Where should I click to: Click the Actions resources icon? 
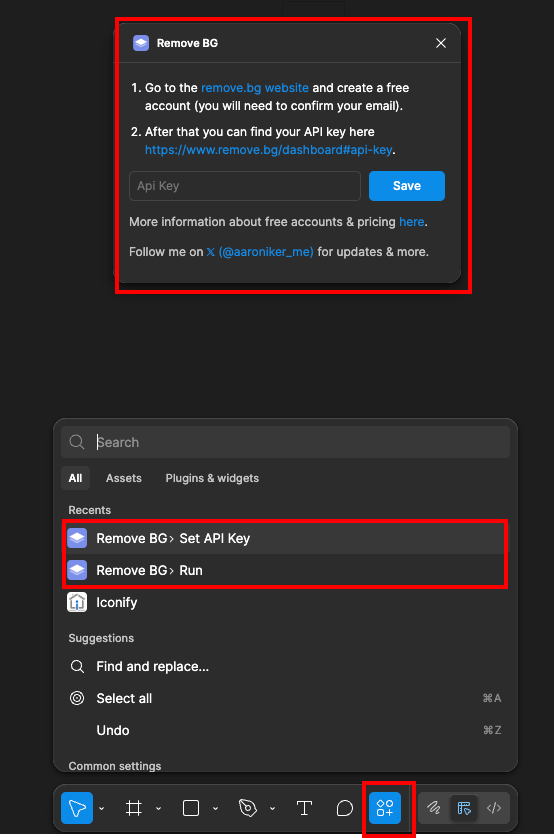pos(385,808)
